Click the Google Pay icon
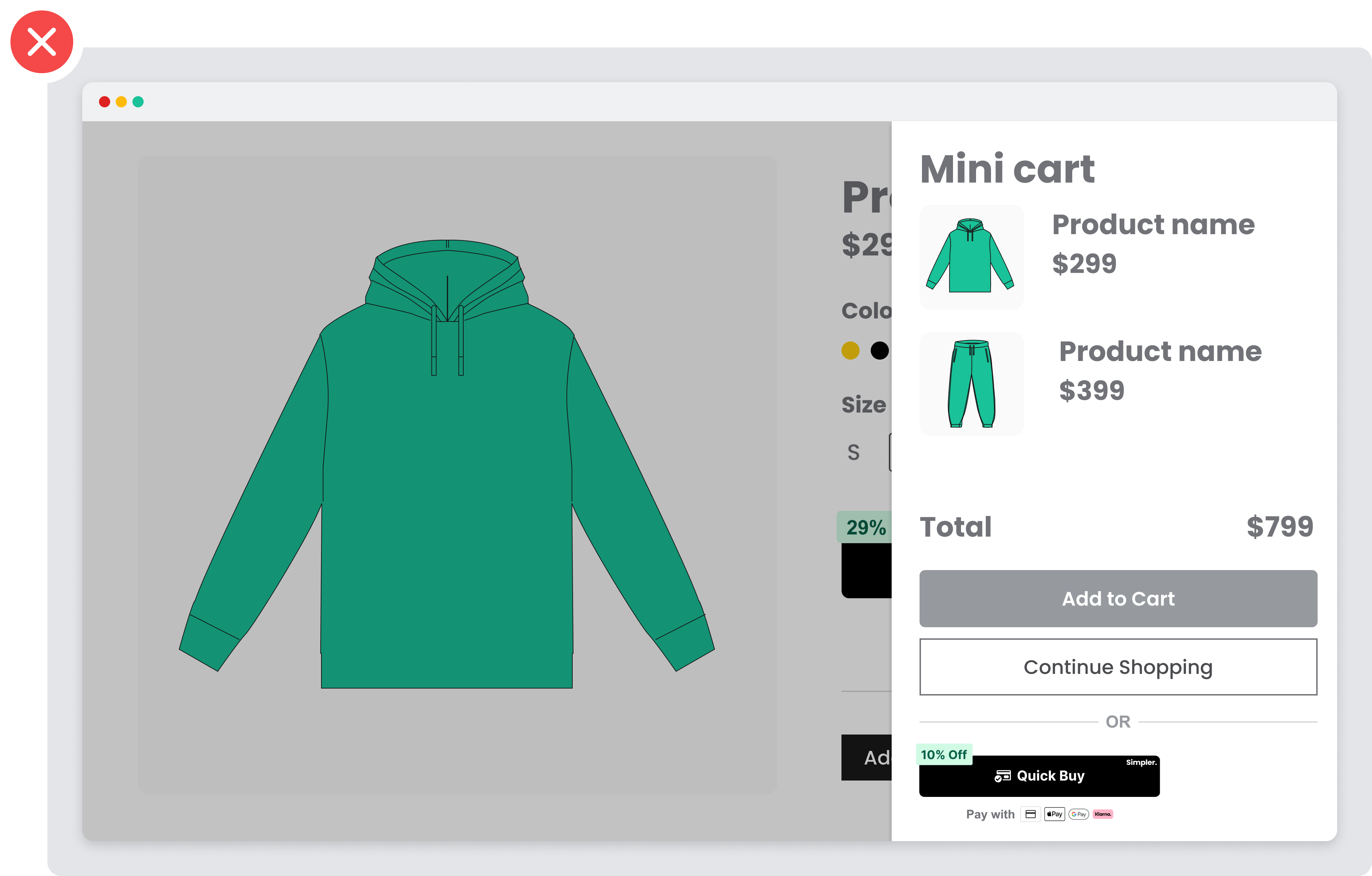 pyautogui.click(x=1078, y=814)
